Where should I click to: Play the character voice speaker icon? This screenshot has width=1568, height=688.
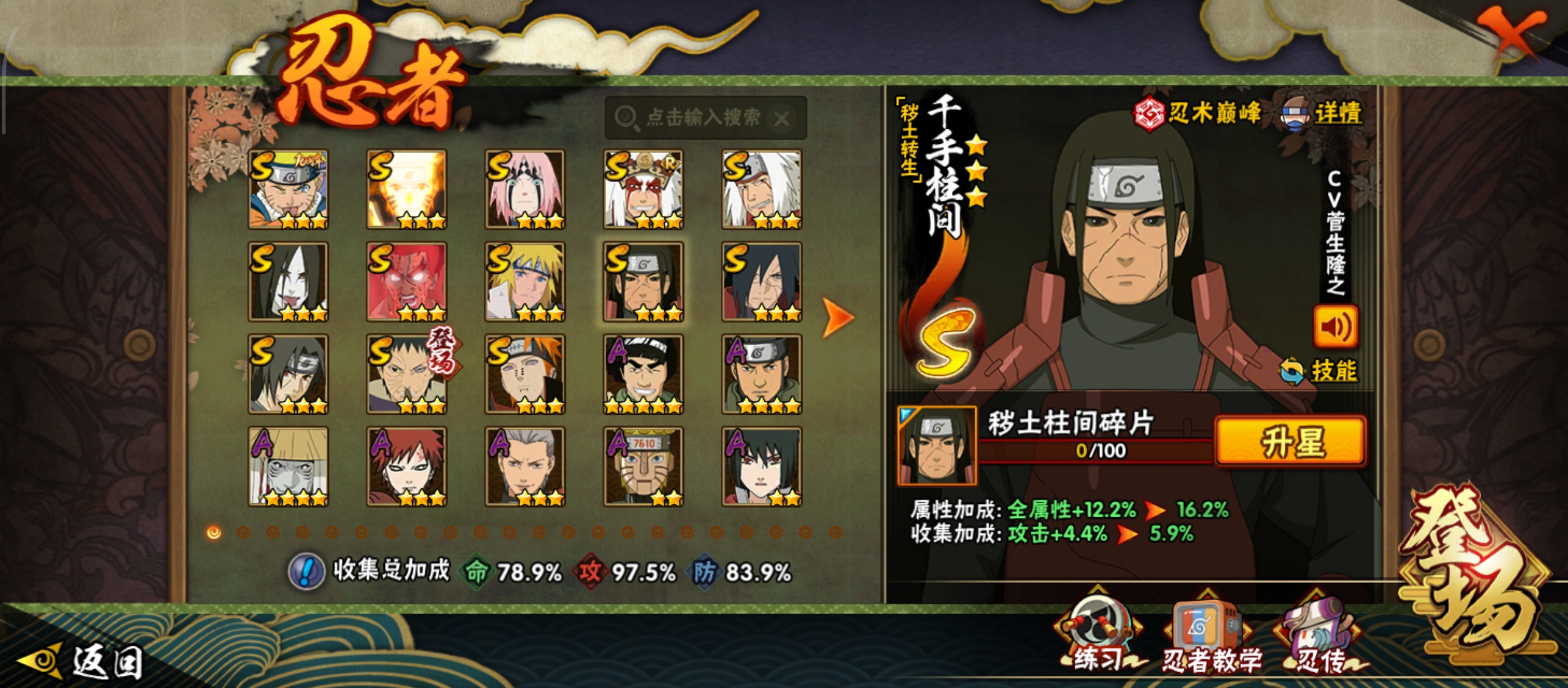pos(1335,327)
